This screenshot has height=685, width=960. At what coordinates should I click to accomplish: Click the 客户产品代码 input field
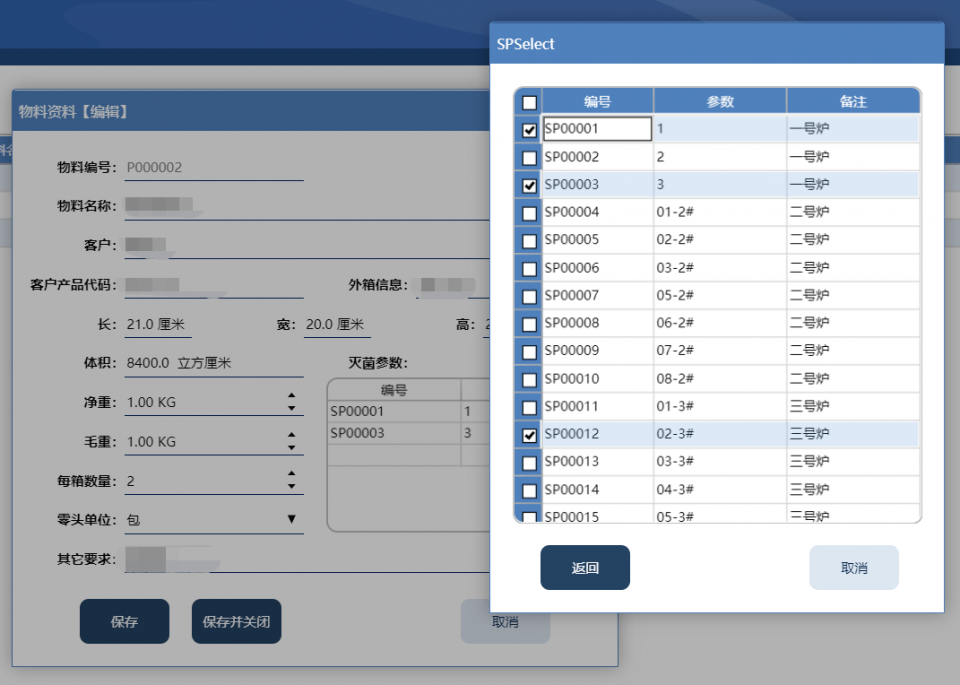[214, 285]
